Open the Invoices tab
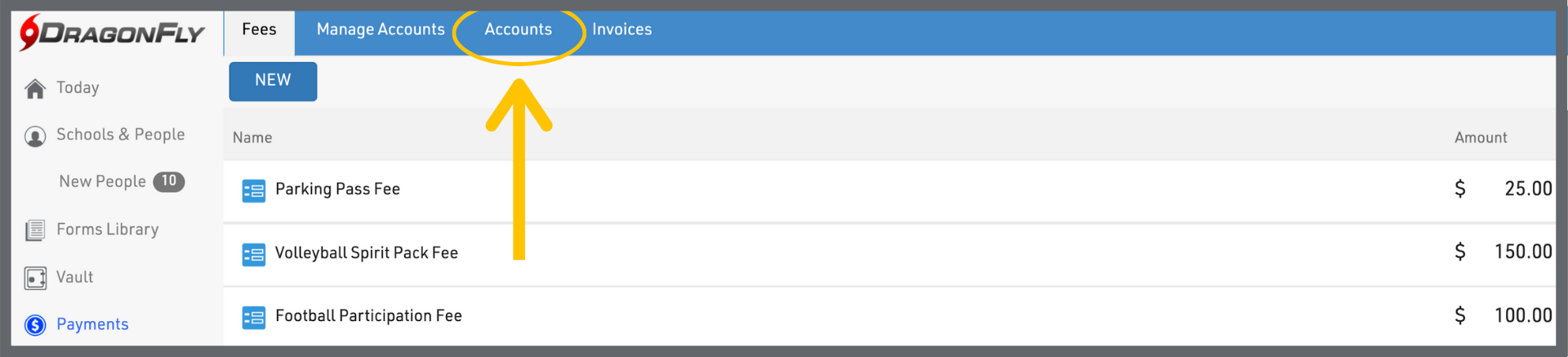This screenshot has width=1568, height=357. click(x=621, y=30)
